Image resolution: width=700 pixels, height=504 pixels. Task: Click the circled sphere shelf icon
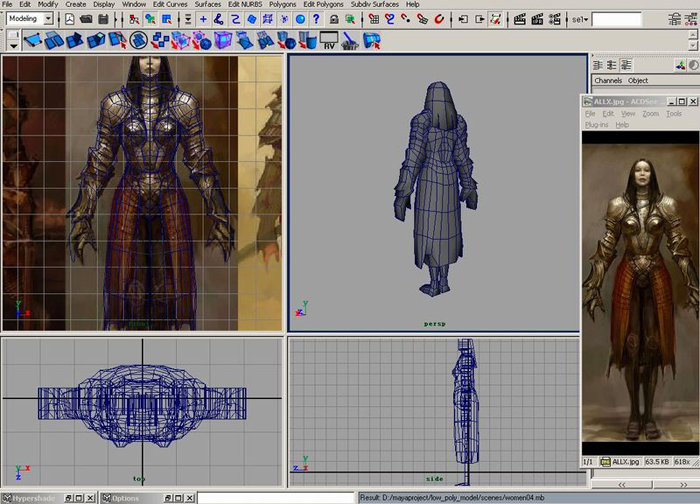139,40
